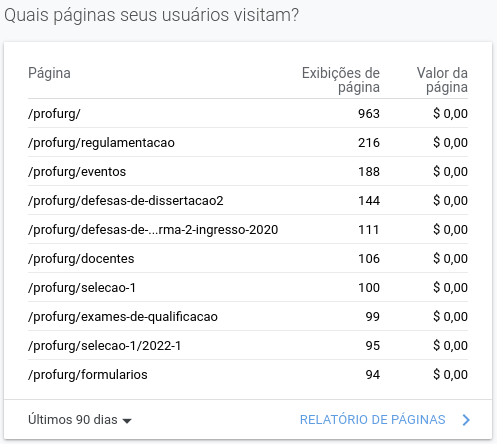Click the chevron arrow beside Relatório de Páginas
Screen dimensions: 497x444
[466, 420]
